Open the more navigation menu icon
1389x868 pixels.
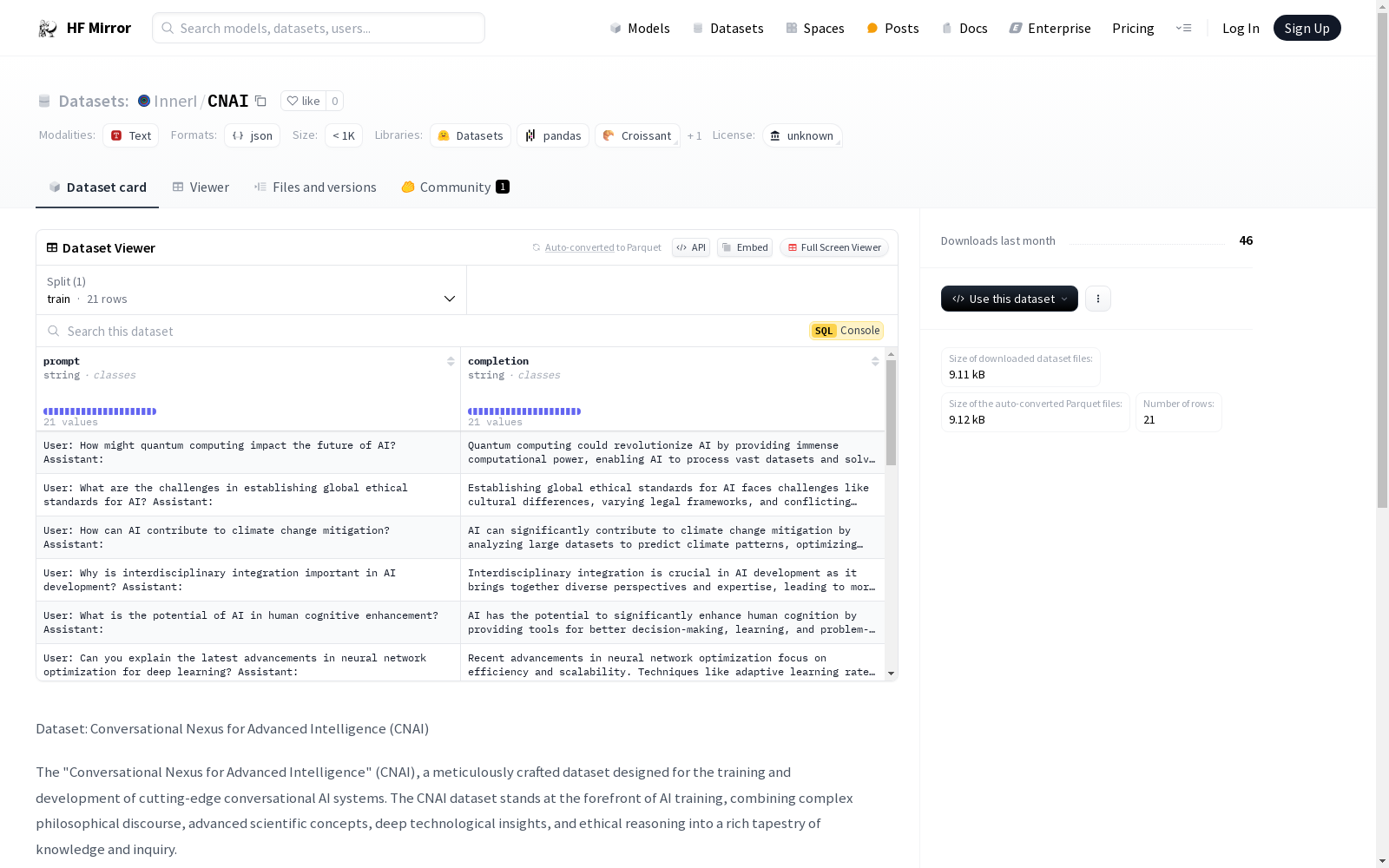1183,28
